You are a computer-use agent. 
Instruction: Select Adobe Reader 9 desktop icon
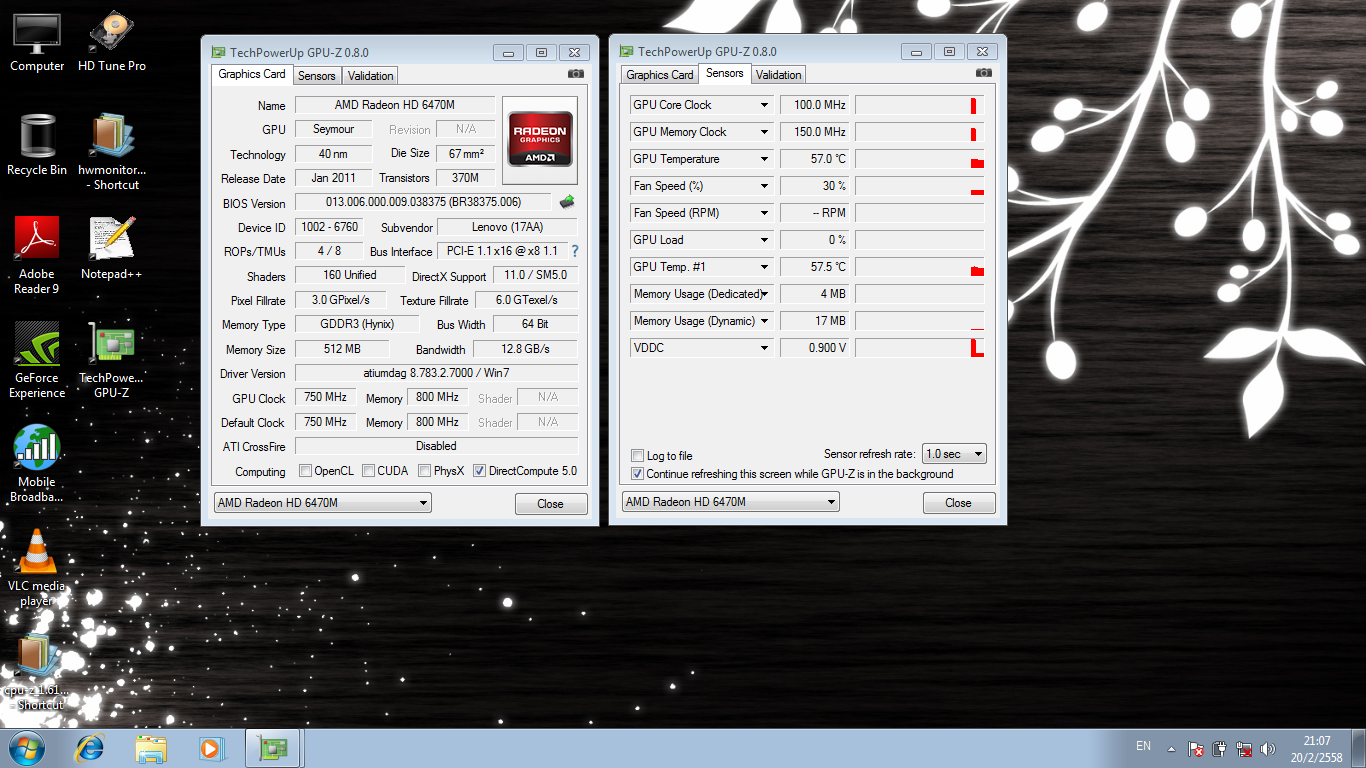click(x=37, y=257)
